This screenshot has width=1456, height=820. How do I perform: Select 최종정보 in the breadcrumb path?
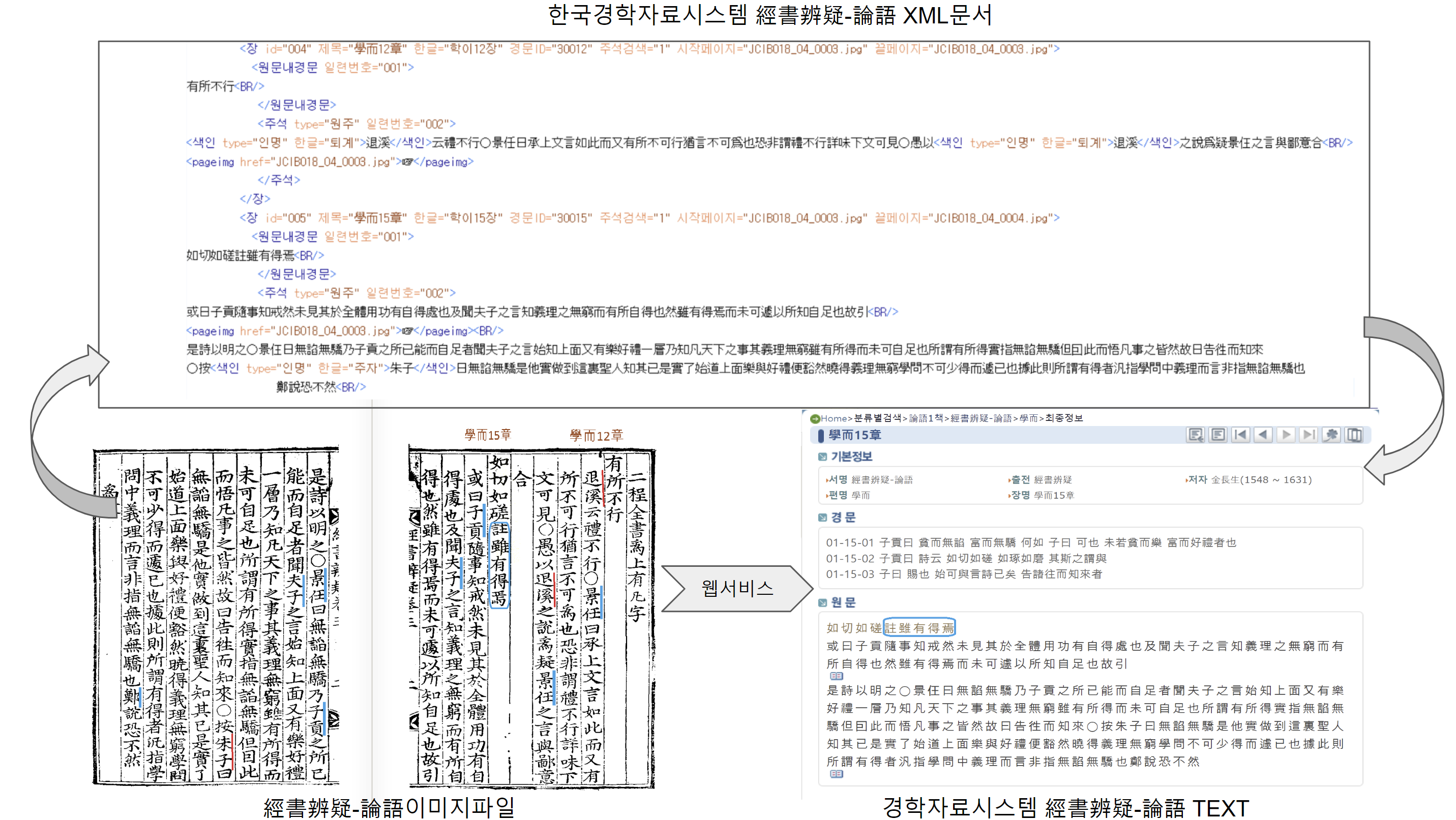pos(1065,418)
